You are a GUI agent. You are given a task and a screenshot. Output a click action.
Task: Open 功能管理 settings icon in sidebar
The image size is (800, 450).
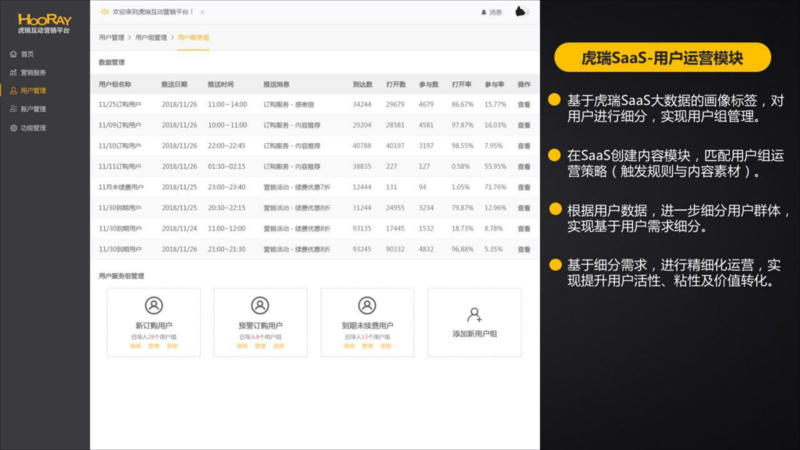click(x=13, y=128)
